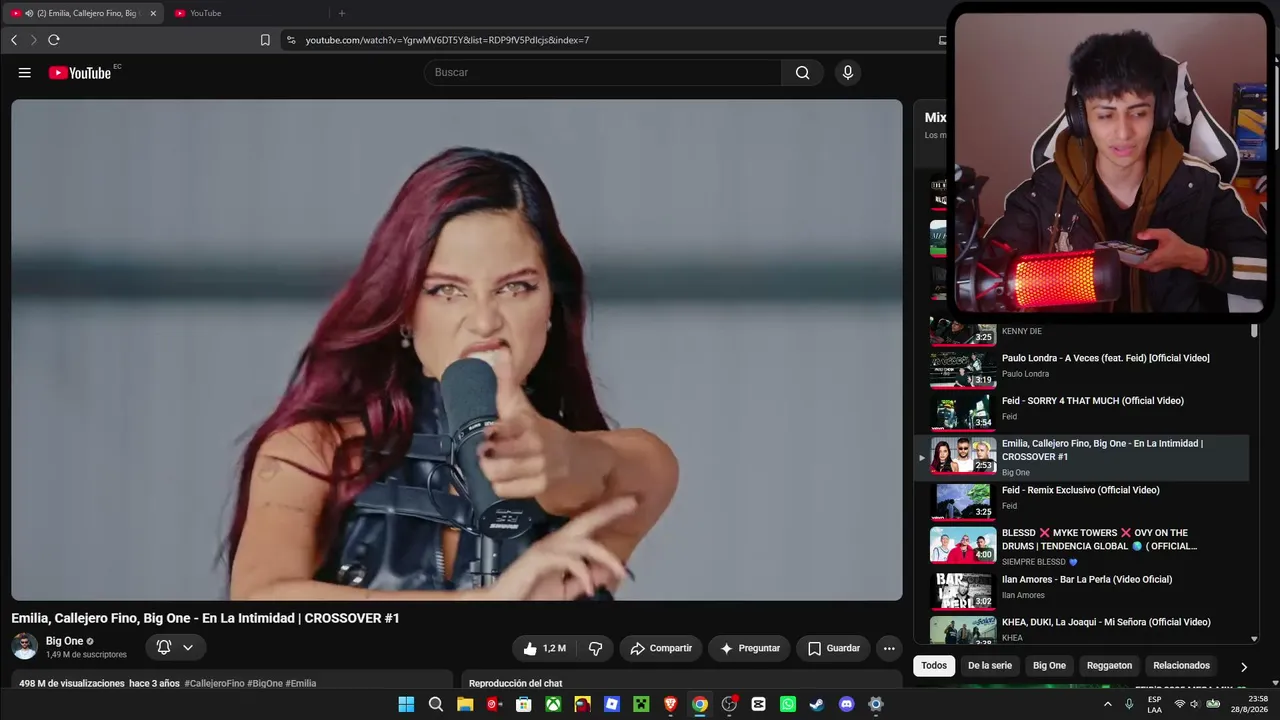Open Brave browser from the taskbar
Viewport: 1280px width, 720px height.
671,704
